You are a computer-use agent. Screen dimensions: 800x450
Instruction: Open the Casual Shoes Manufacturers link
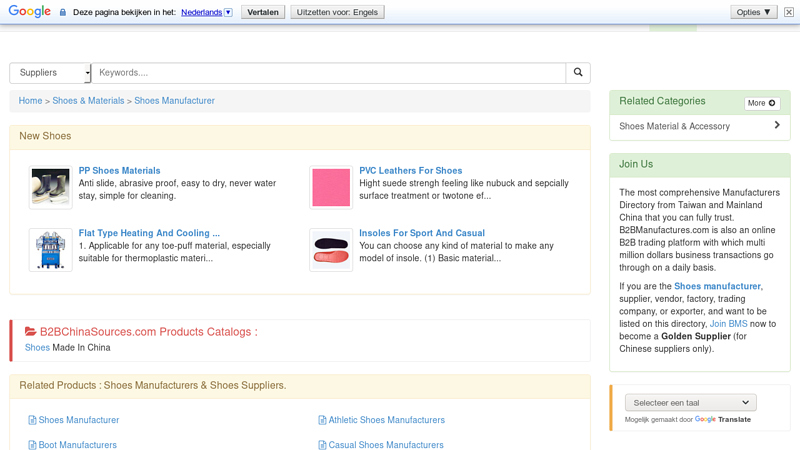tap(386, 445)
